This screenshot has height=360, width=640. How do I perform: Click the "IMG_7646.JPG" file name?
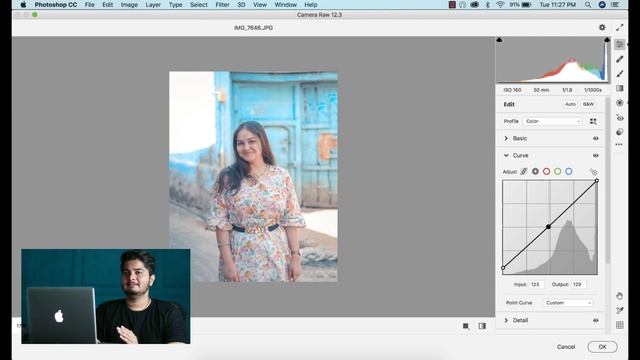coord(253,28)
